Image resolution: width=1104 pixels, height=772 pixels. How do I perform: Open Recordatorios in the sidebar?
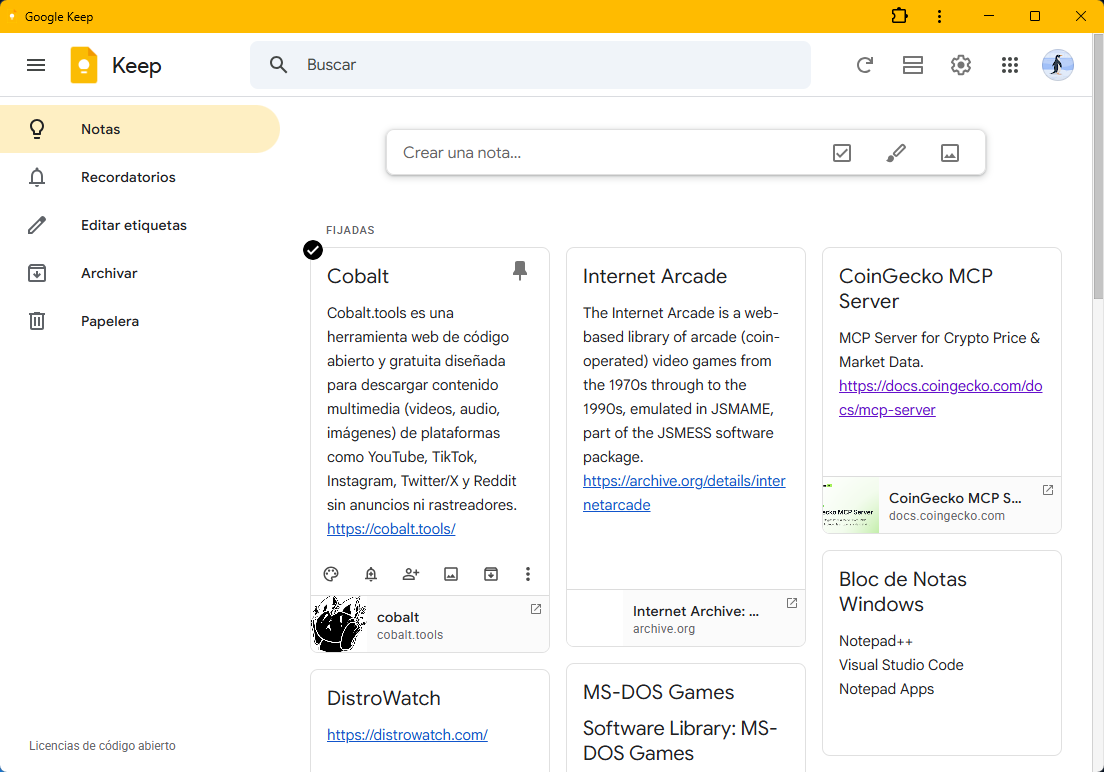tap(128, 177)
